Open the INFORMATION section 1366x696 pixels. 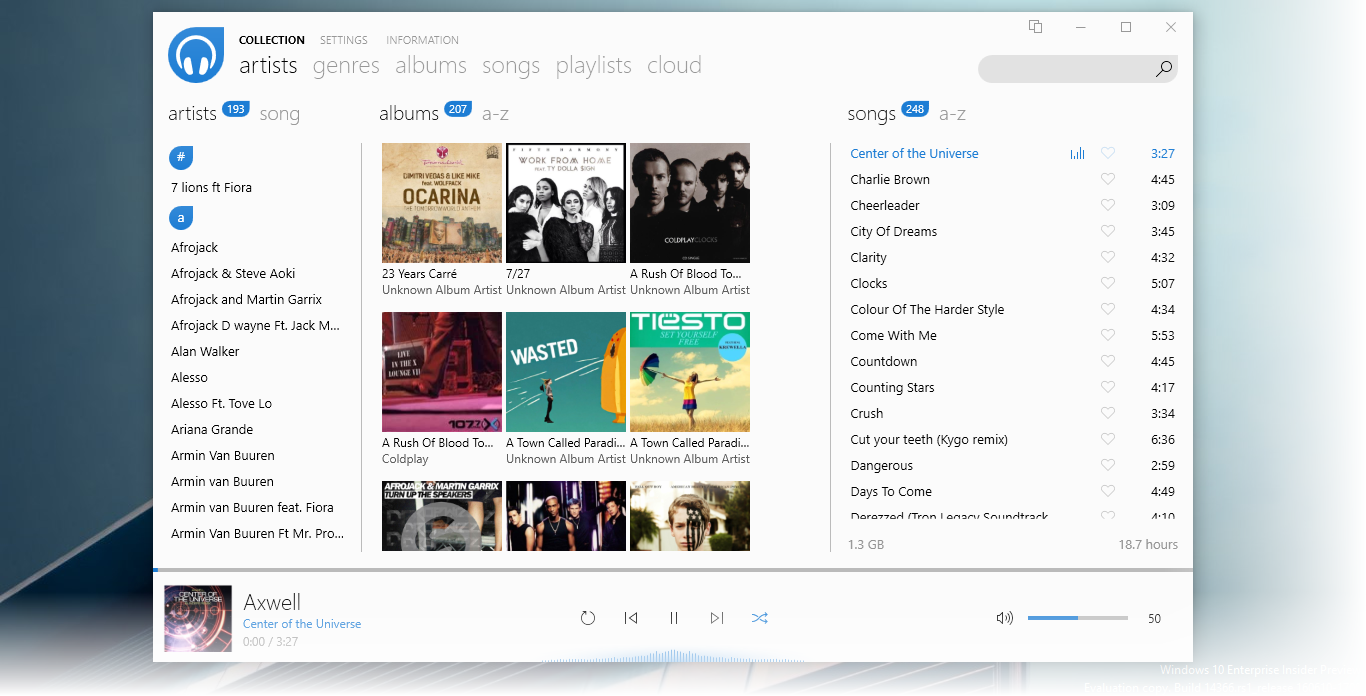pyautogui.click(x=422, y=40)
